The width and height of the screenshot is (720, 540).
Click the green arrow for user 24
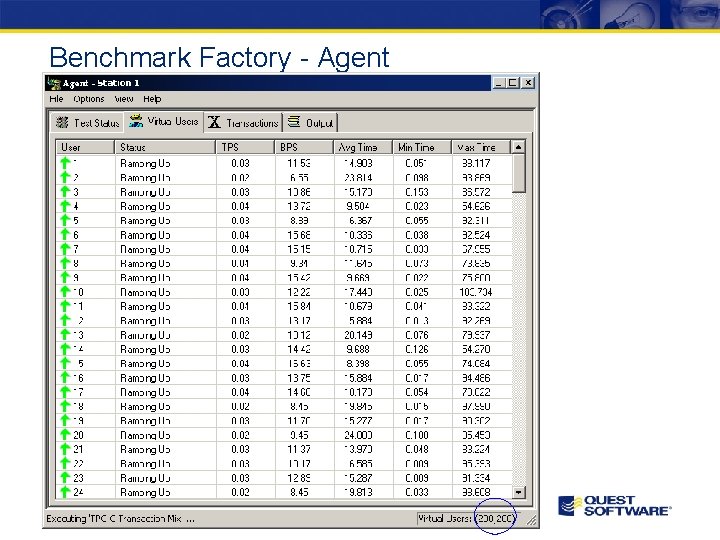click(x=65, y=492)
